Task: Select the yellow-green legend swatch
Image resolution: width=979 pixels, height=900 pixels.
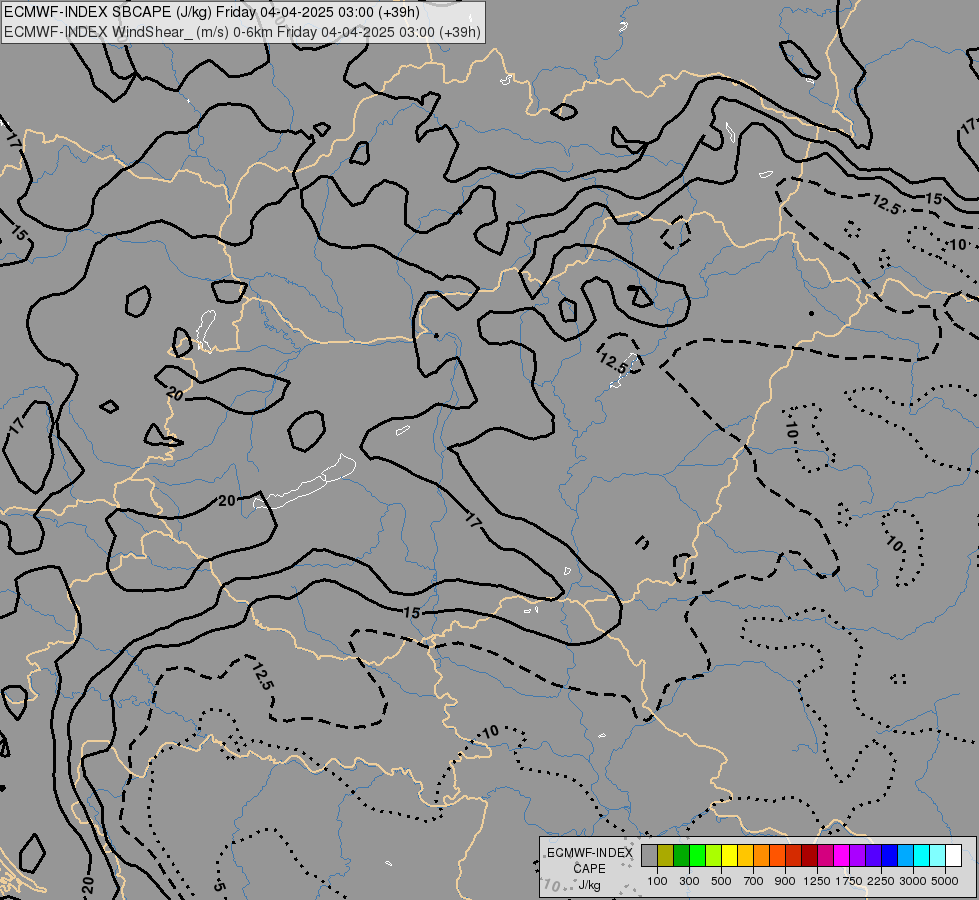Action: [714, 856]
